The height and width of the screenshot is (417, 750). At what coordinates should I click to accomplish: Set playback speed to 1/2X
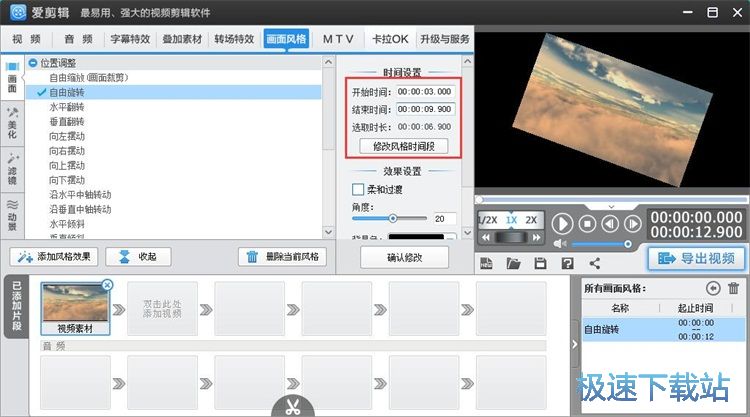click(x=487, y=220)
